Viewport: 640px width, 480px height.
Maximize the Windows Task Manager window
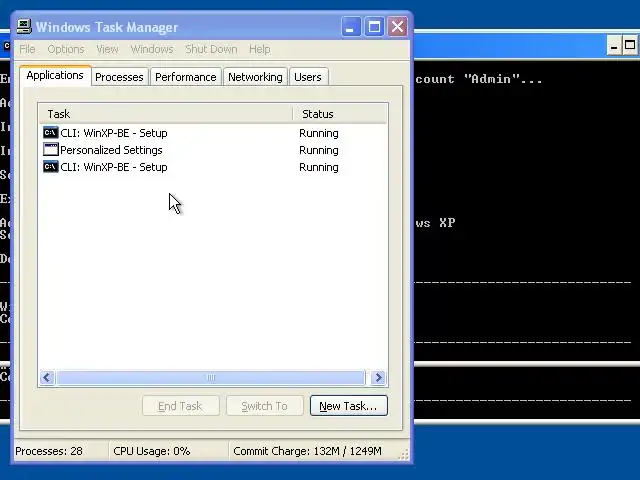[x=374, y=27]
